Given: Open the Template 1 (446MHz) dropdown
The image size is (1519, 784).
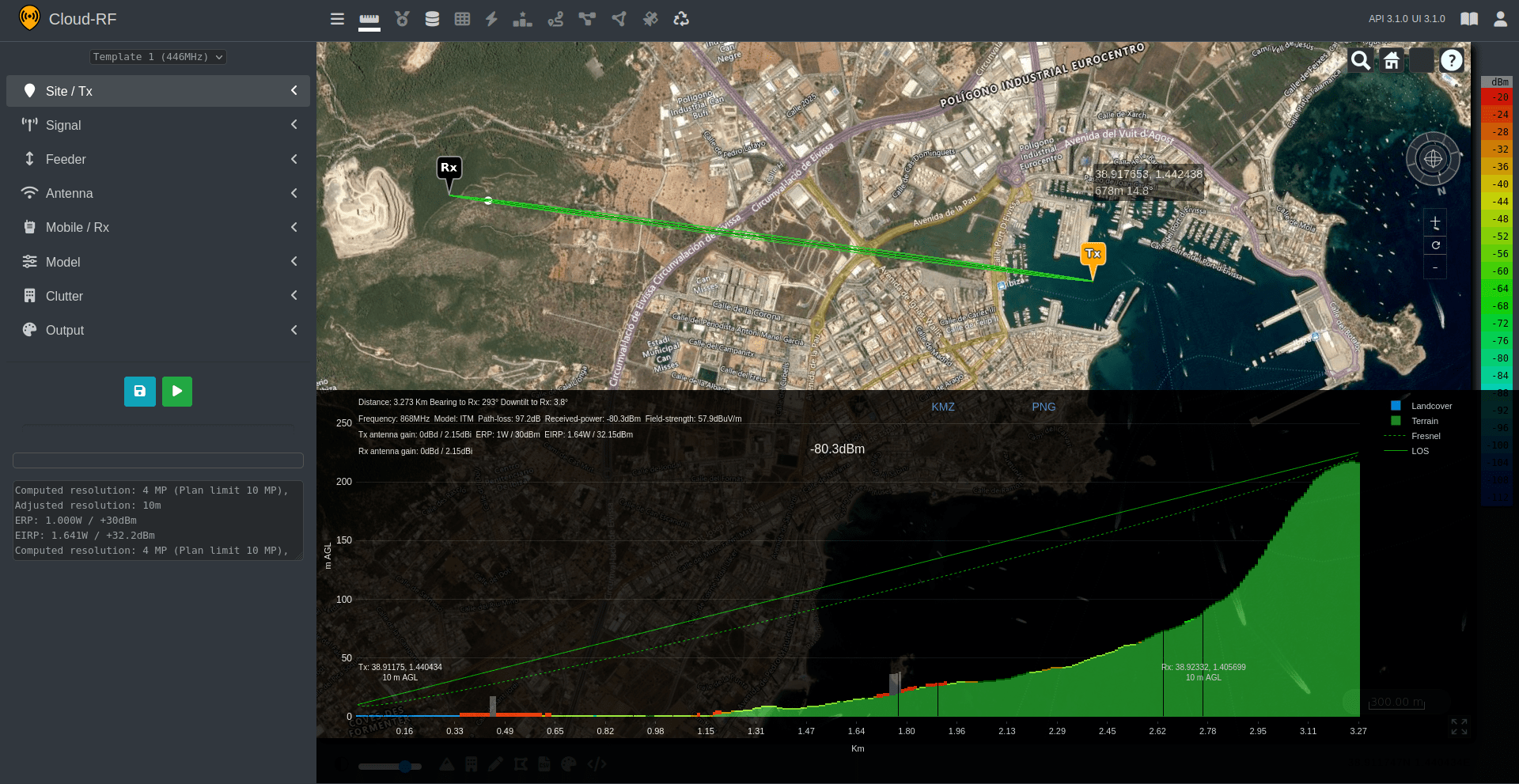Looking at the screenshot, I should click(157, 56).
